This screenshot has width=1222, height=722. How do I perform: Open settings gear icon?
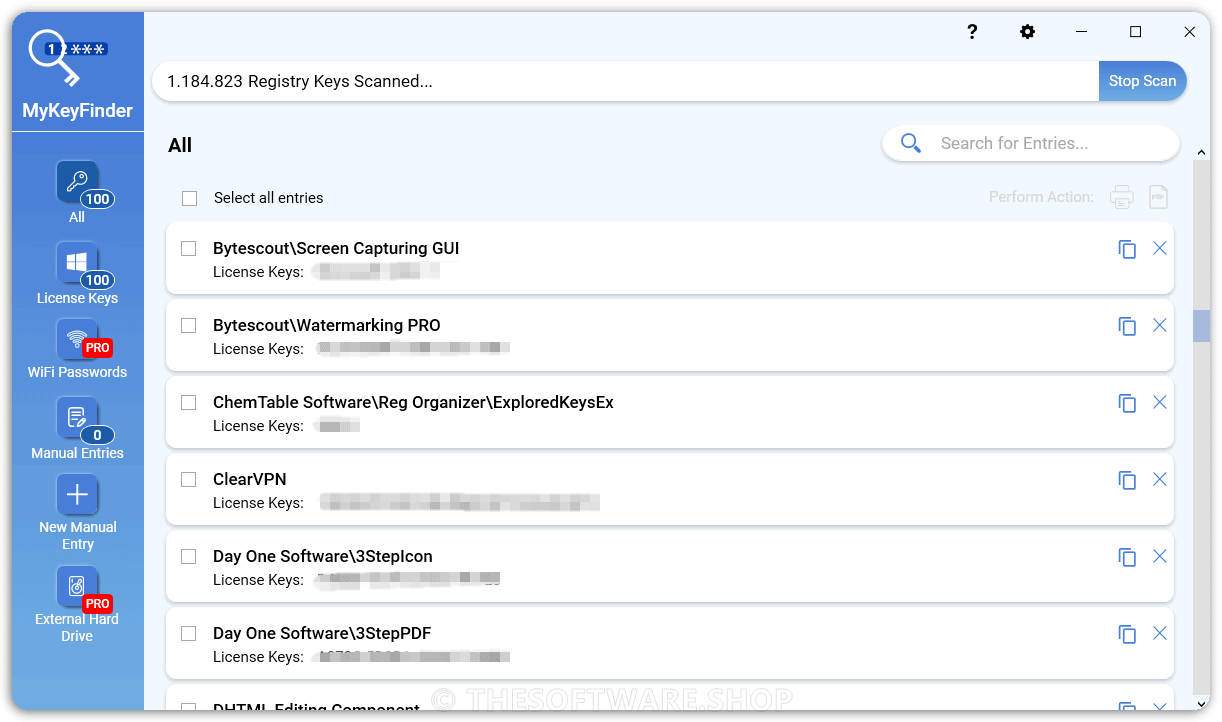point(1027,32)
